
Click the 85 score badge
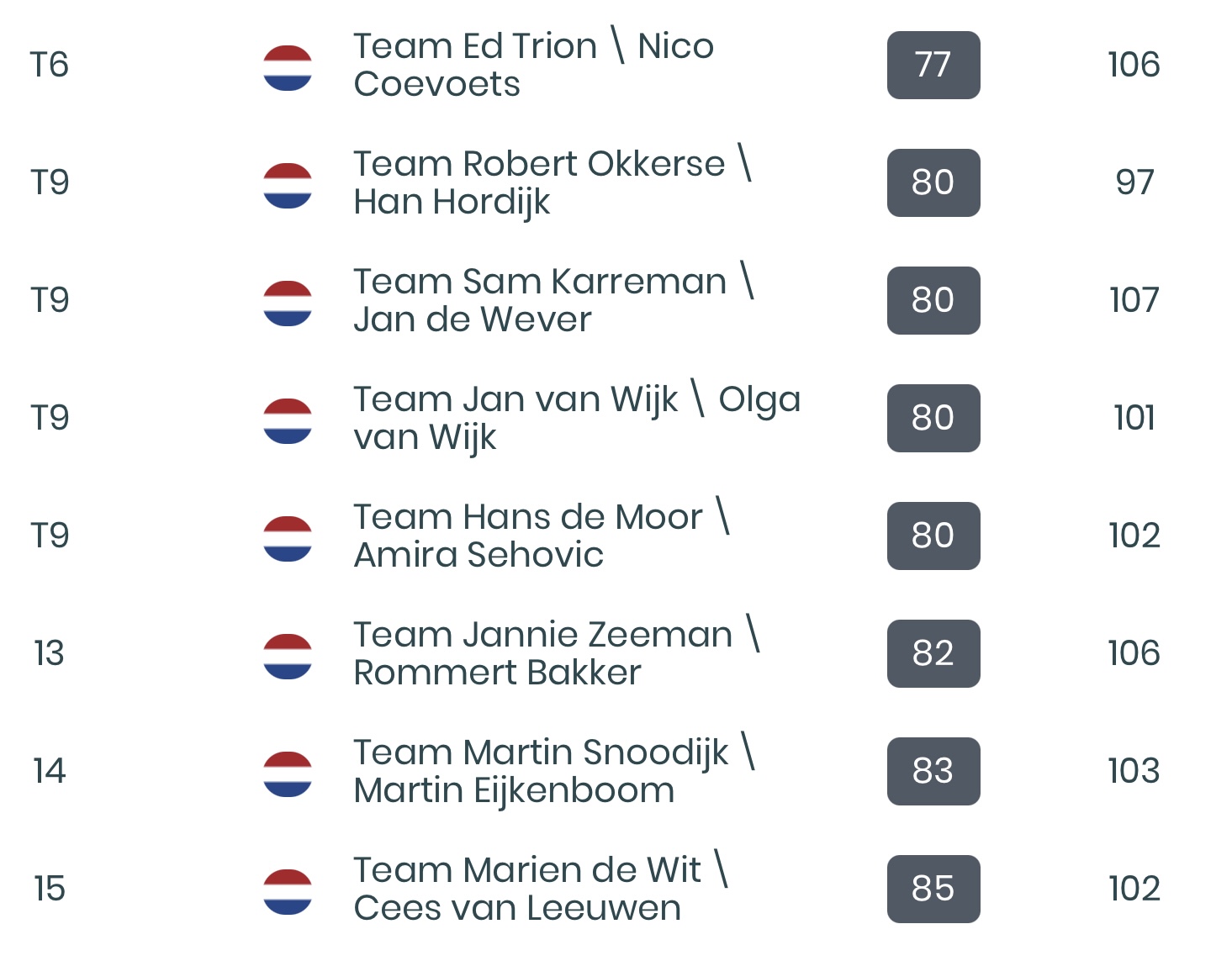(x=933, y=889)
